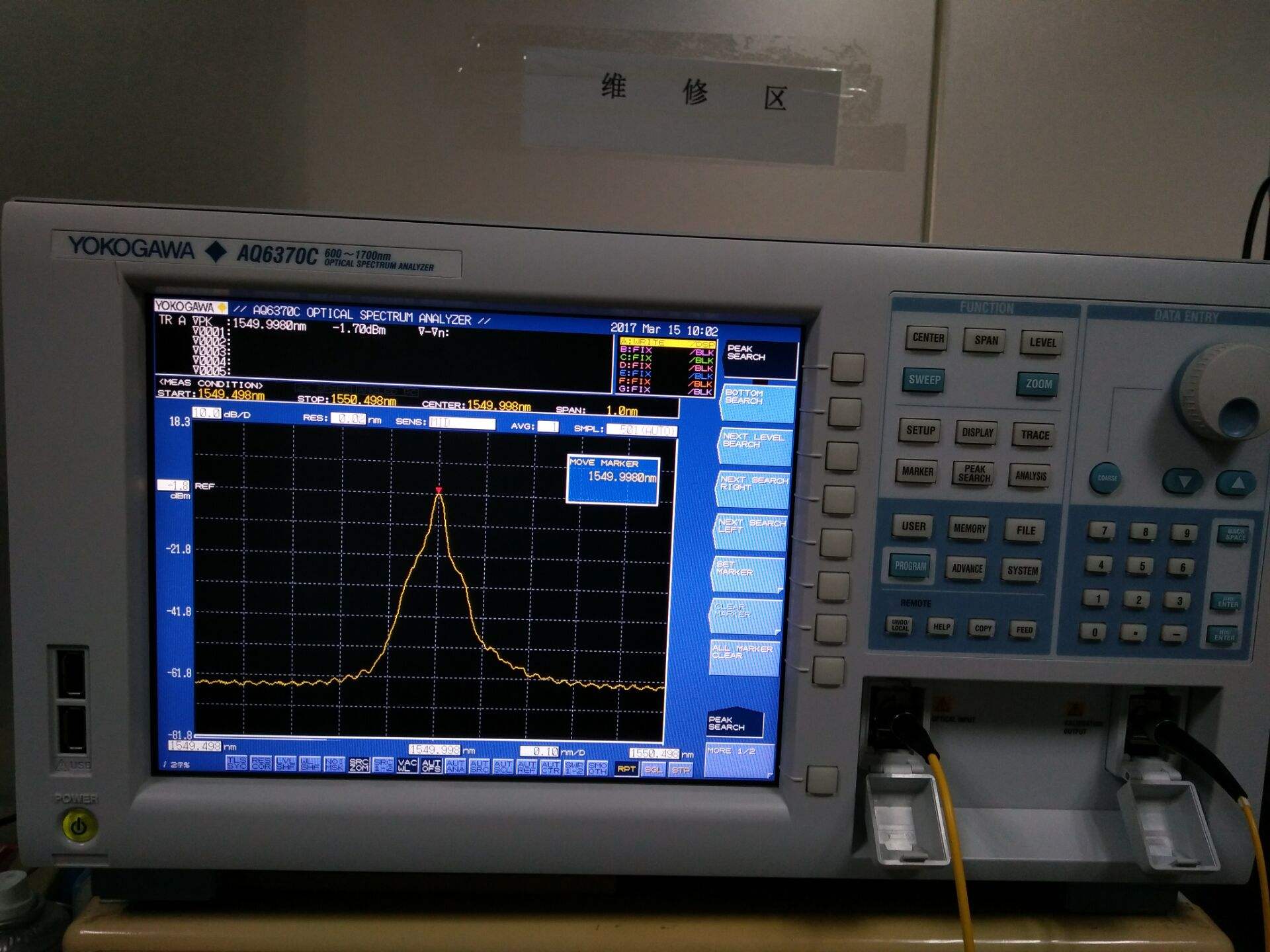Select the AUT SRC status icon
1270x952 pixels.
pos(479,766)
